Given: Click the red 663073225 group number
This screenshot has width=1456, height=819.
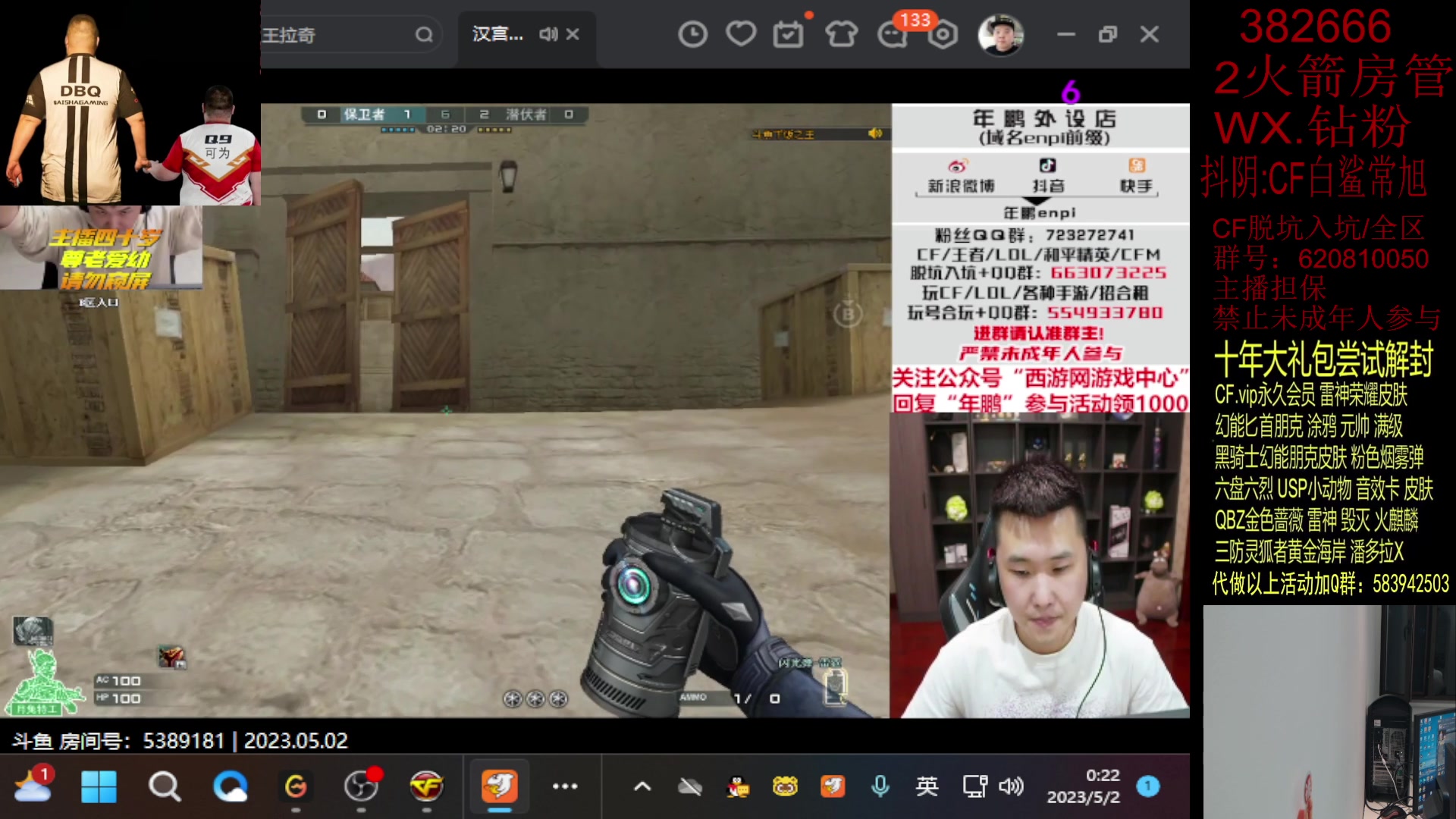Looking at the screenshot, I should click(x=1108, y=273).
